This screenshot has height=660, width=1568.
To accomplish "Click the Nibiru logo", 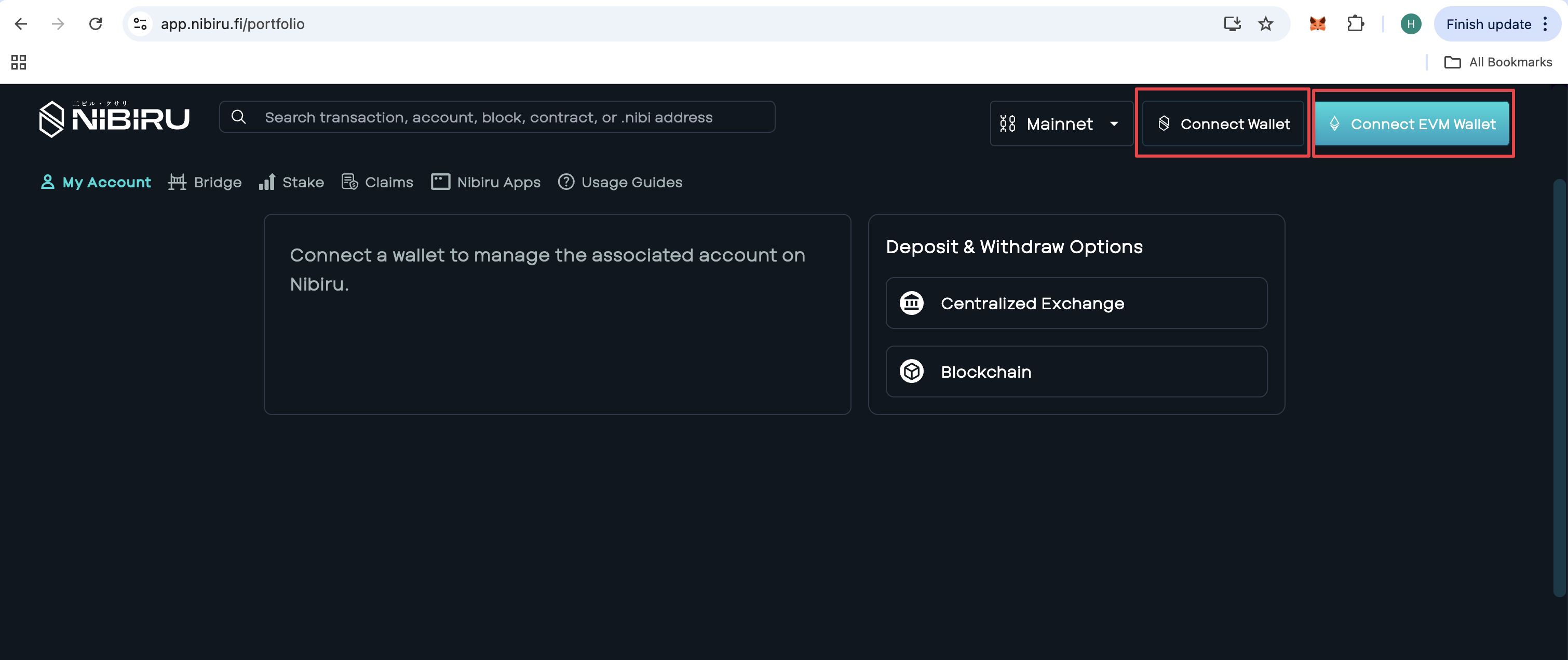I will click(x=114, y=119).
